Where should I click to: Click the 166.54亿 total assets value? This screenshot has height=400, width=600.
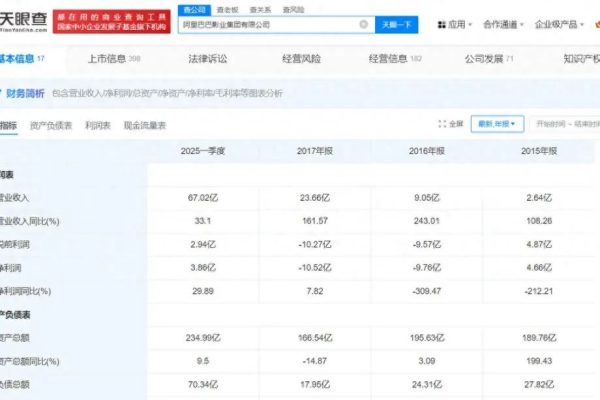[315, 338]
